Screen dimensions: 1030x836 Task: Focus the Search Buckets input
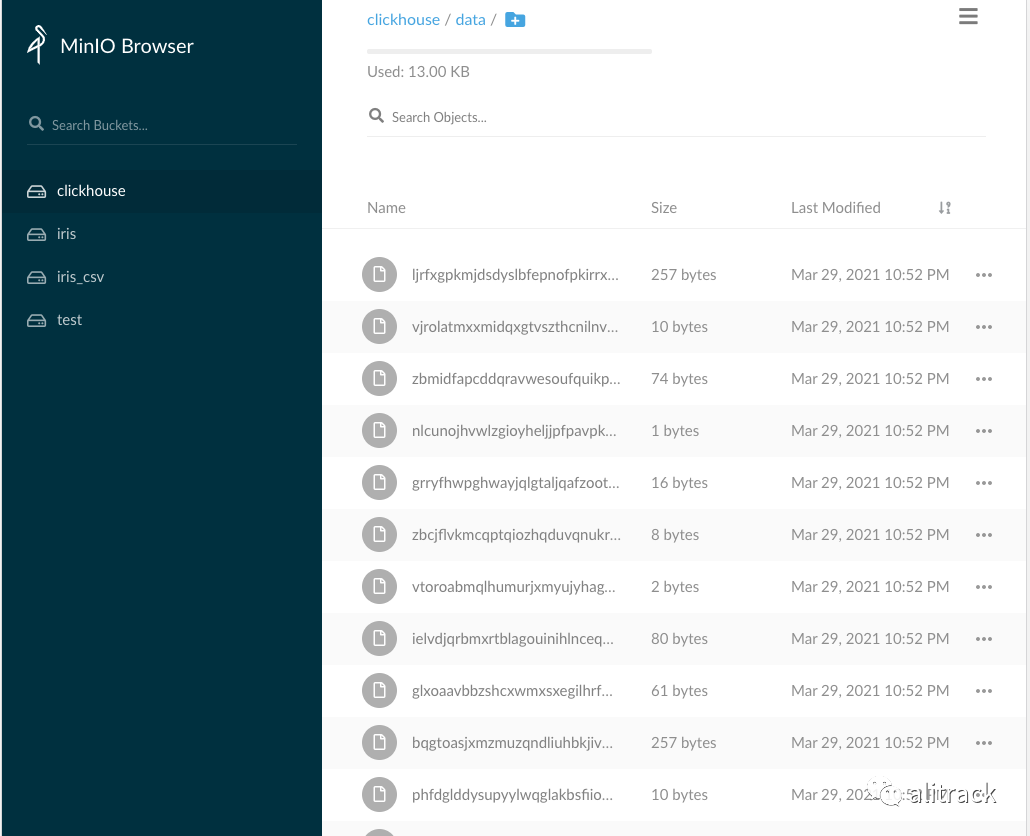170,125
